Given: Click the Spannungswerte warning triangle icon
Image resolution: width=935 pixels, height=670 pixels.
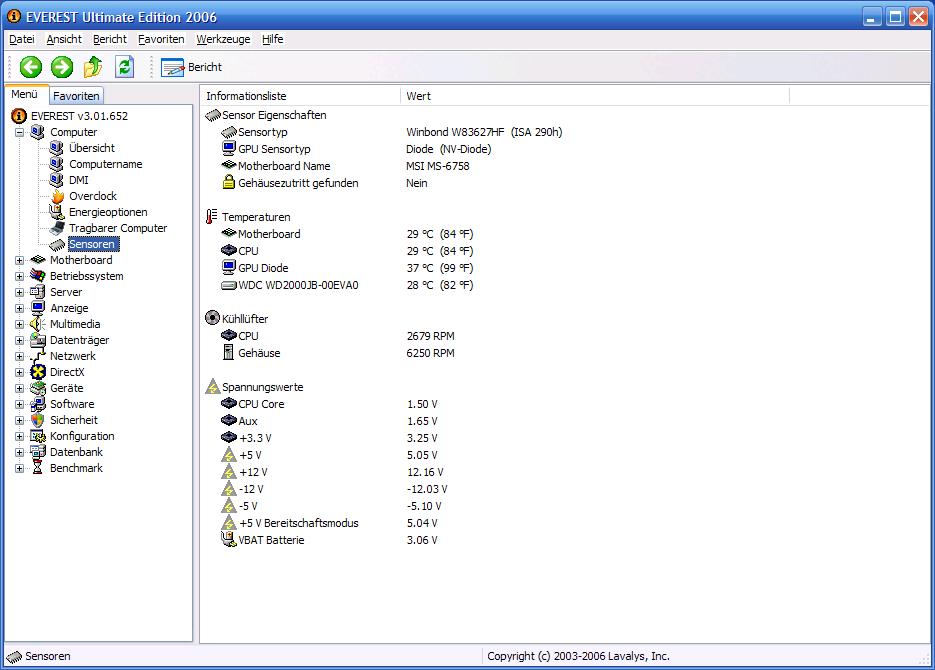Looking at the screenshot, I should [x=212, y=387].
